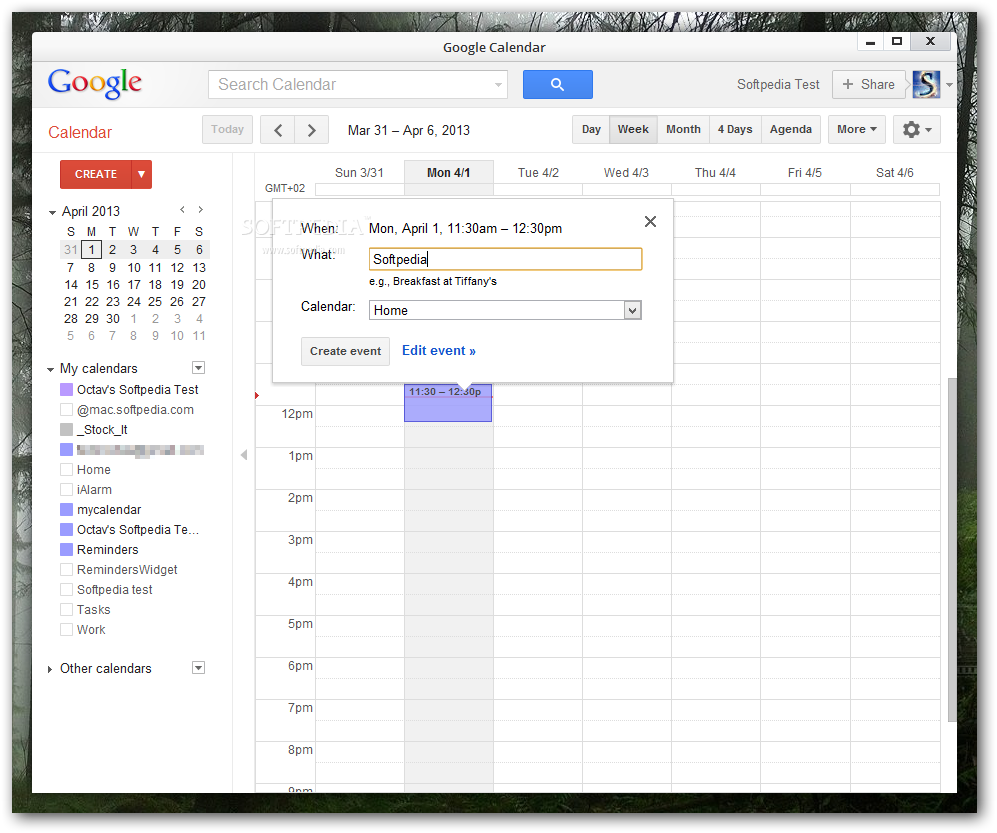
Task: Click the What event title field
Action: click(x=505, y=259)
